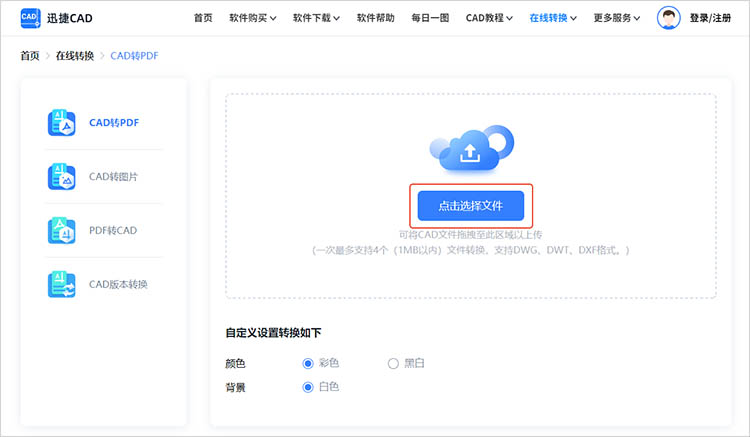Select the PDF转CAD sidebar label
Image resolution: width=750 pixels, height=437 pixels.
(113, 230)
